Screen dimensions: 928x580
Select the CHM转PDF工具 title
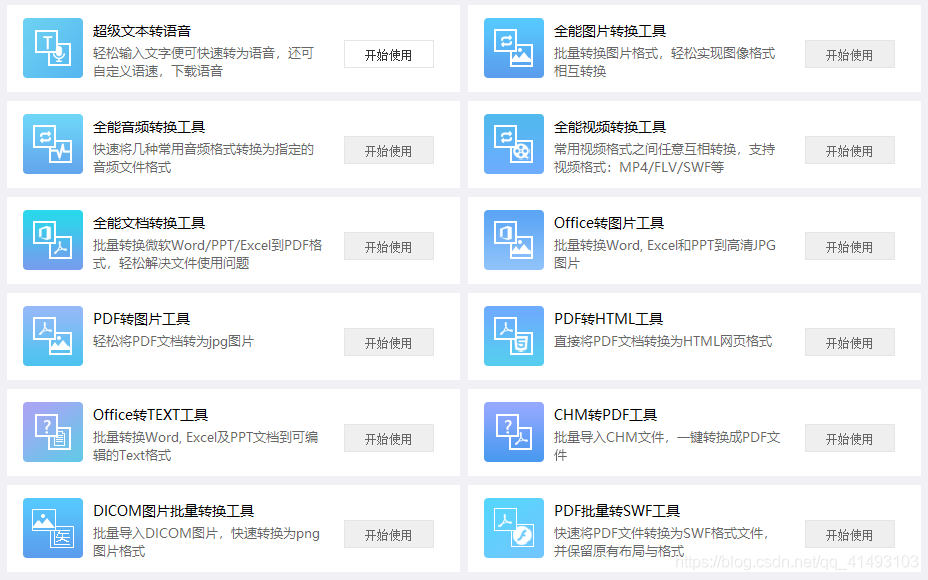coord(605,415)
